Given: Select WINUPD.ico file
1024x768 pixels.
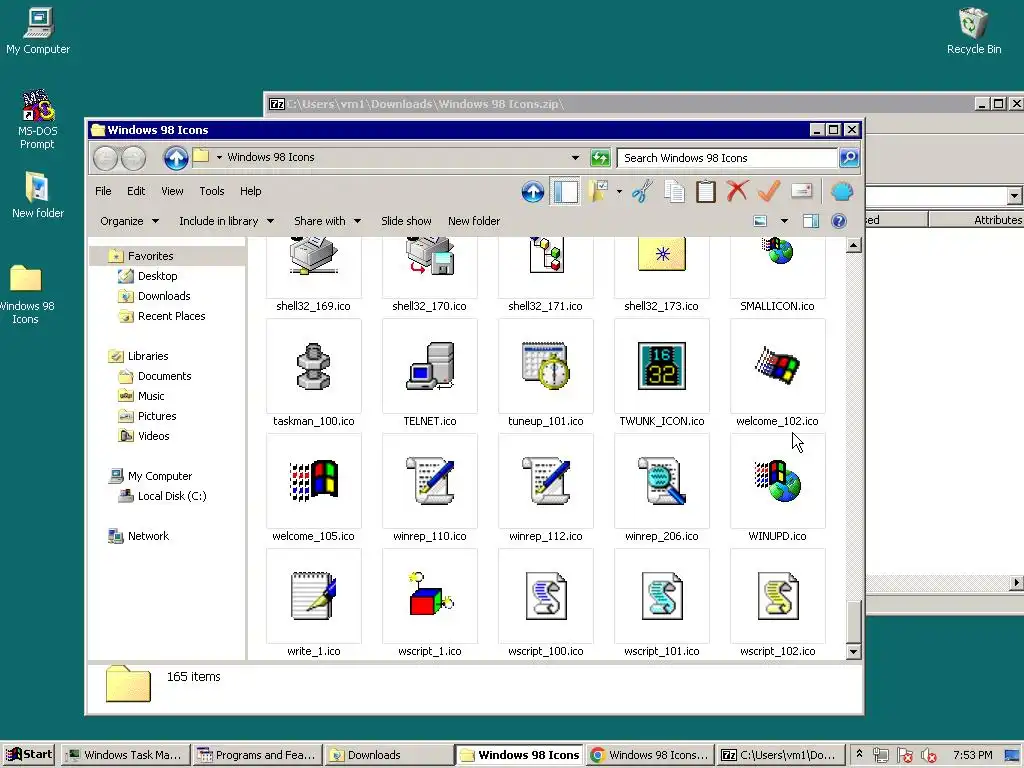Looking at the screenshot, I should coord(777,488).
